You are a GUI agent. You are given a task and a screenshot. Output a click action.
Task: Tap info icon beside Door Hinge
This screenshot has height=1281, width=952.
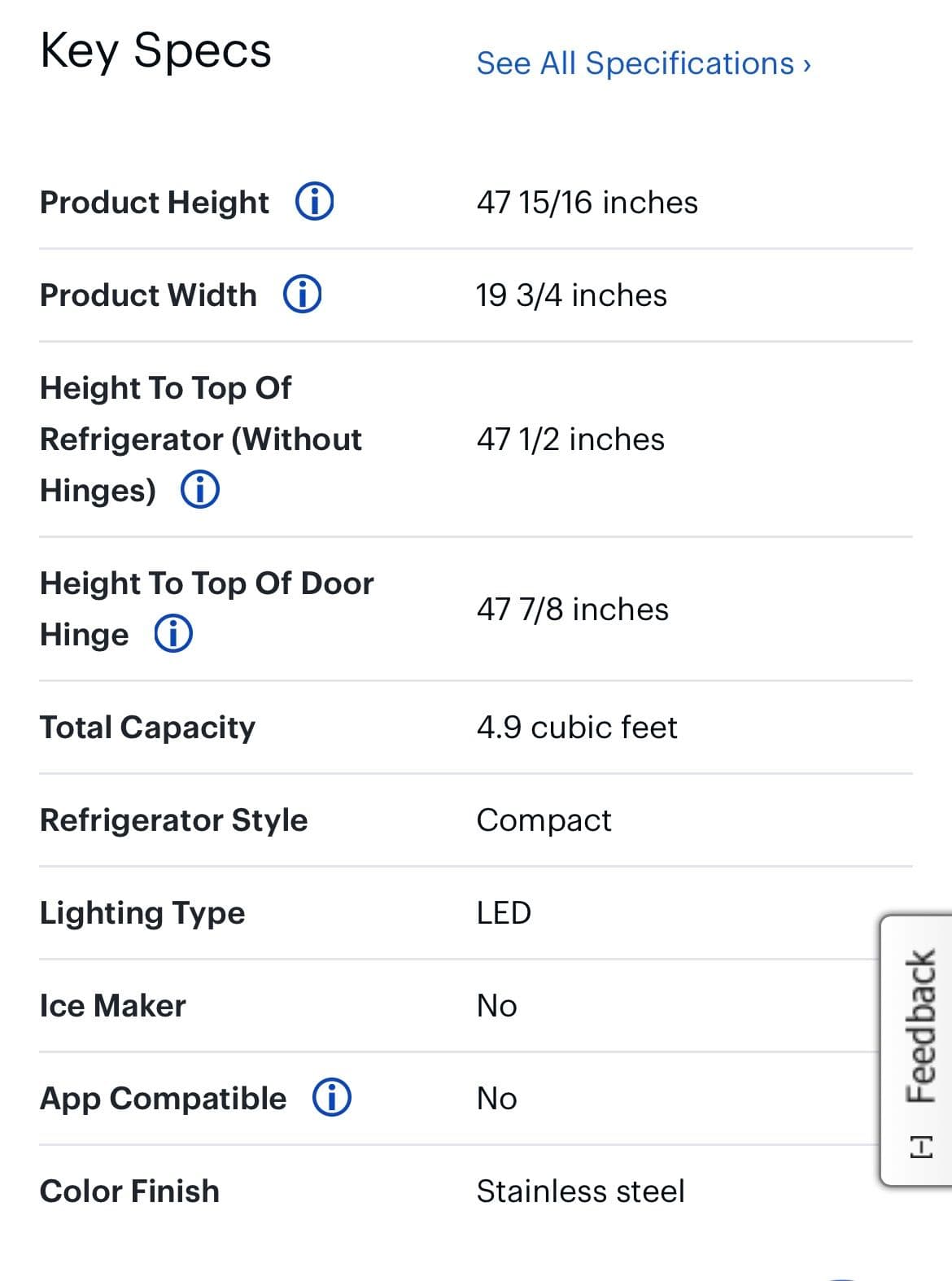(173, 633)
